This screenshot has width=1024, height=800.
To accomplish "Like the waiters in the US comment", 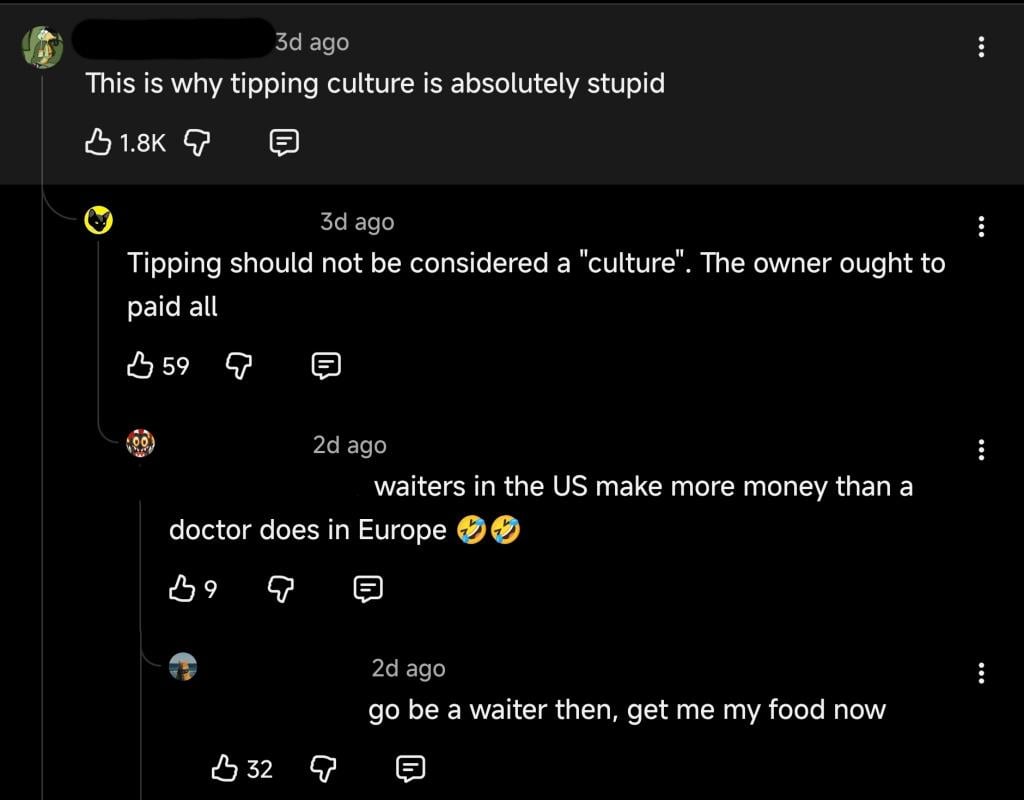I will (x=182, y=588).
